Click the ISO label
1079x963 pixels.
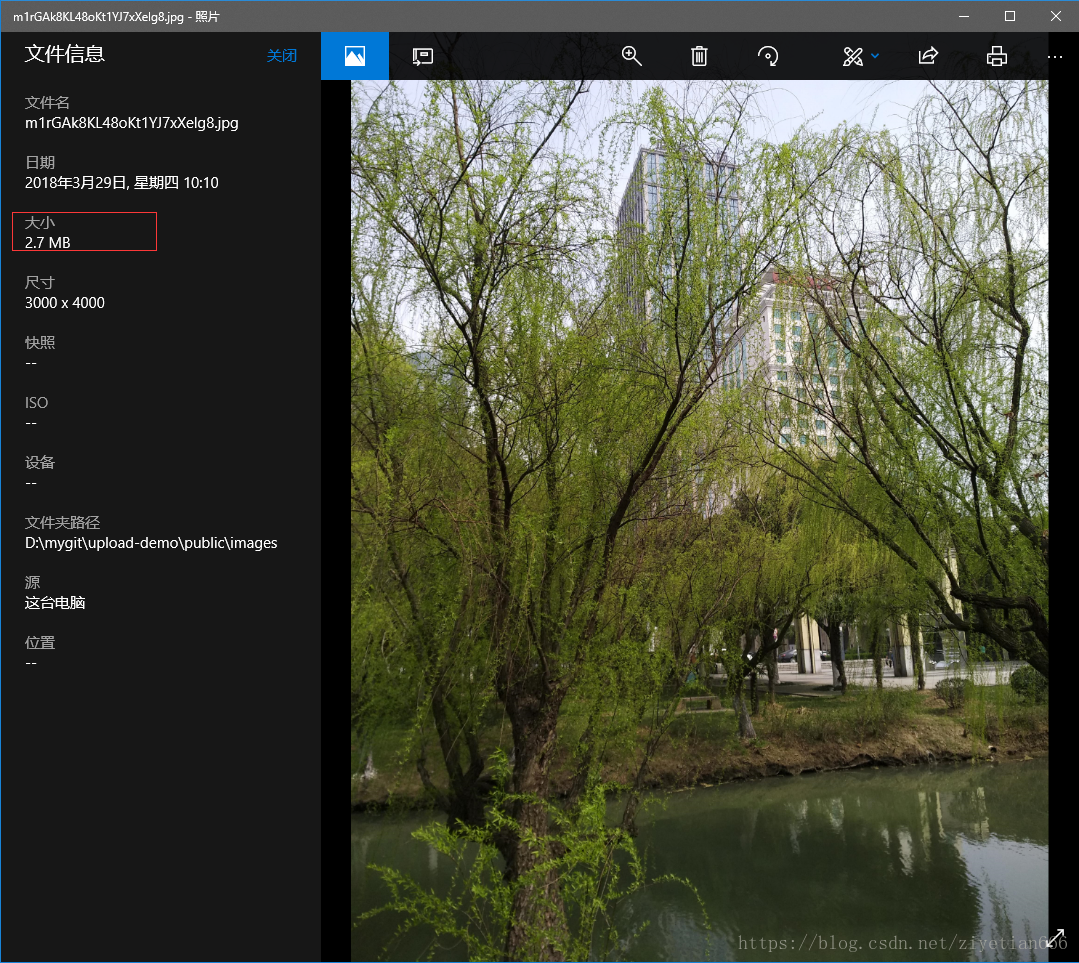tap(36, 403)
